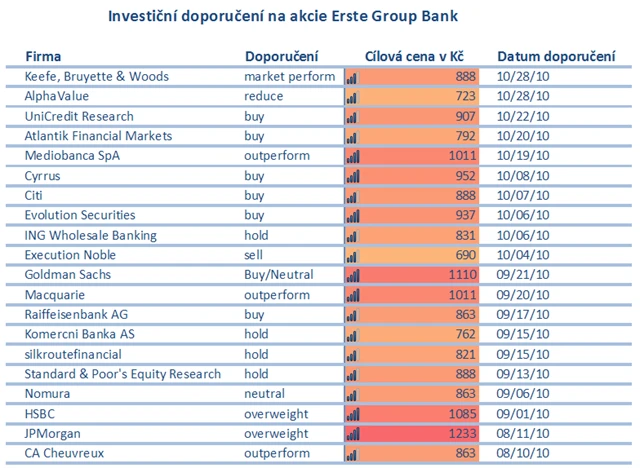Click the bar icon in the Citi row
Image resolution: width=640 pixels, height=468 pixels.
pyautogui.click(x=351, y=196)
